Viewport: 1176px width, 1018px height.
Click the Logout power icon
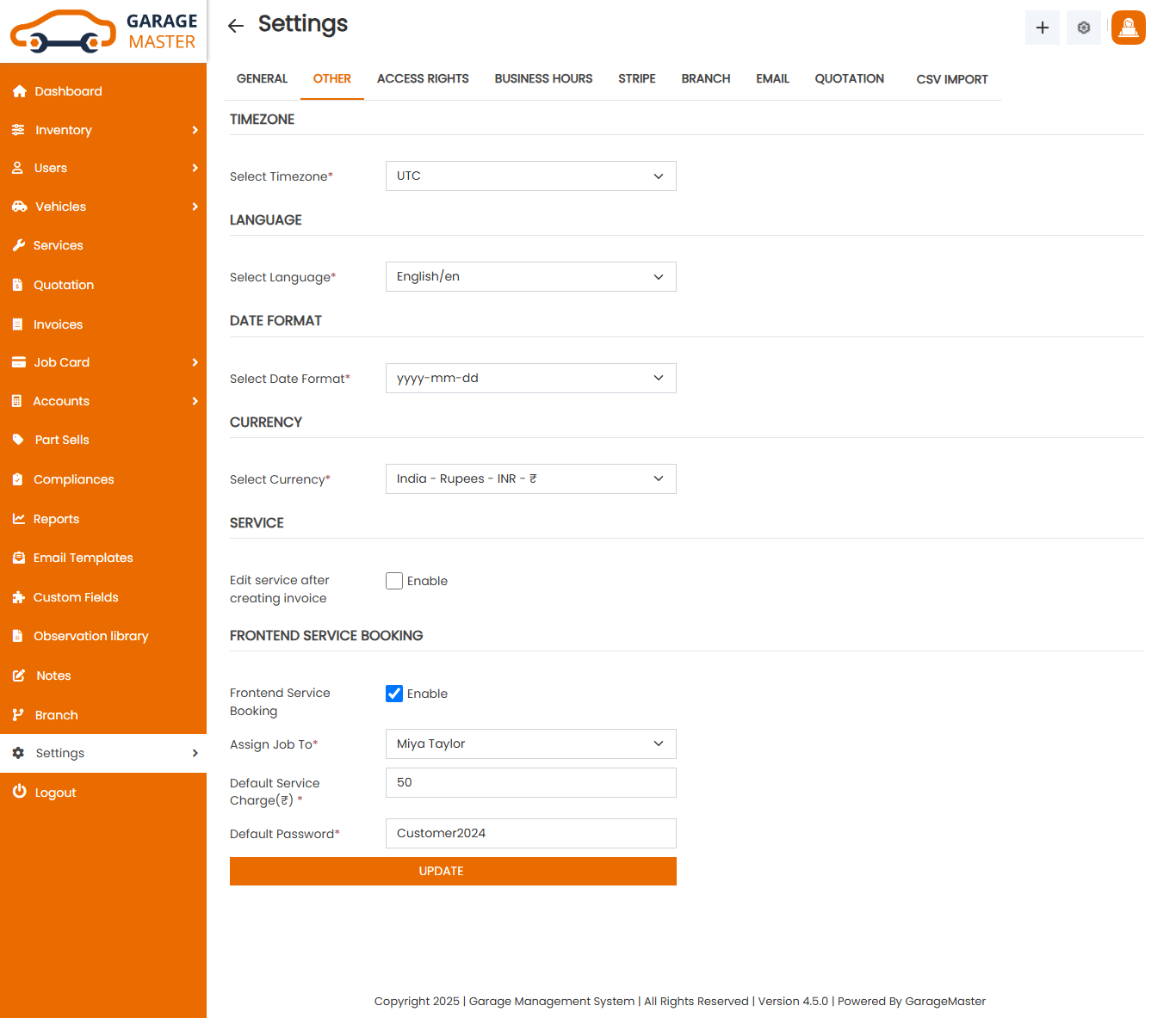[x=19, y=792]
